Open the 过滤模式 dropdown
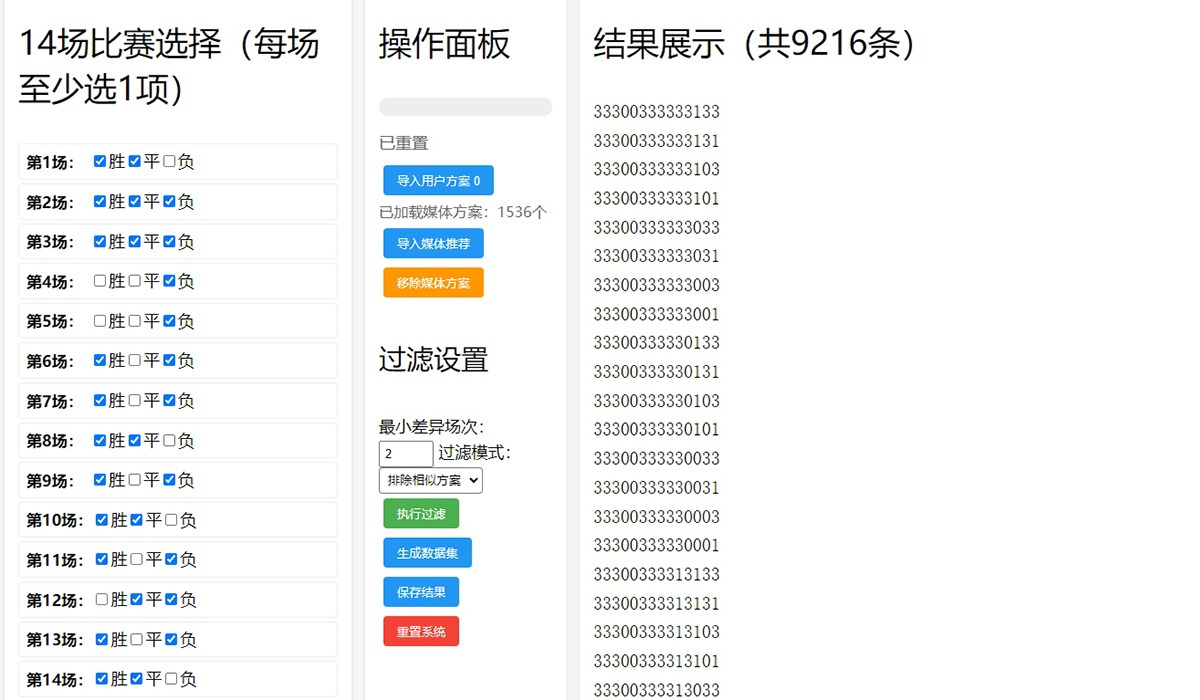1200x700 pixels. (x=430, y=480)
